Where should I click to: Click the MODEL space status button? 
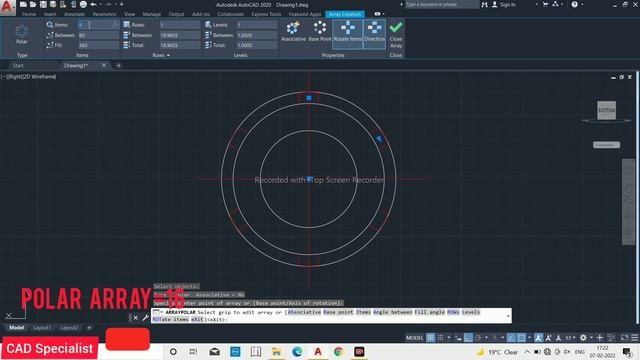click(414, 338)
